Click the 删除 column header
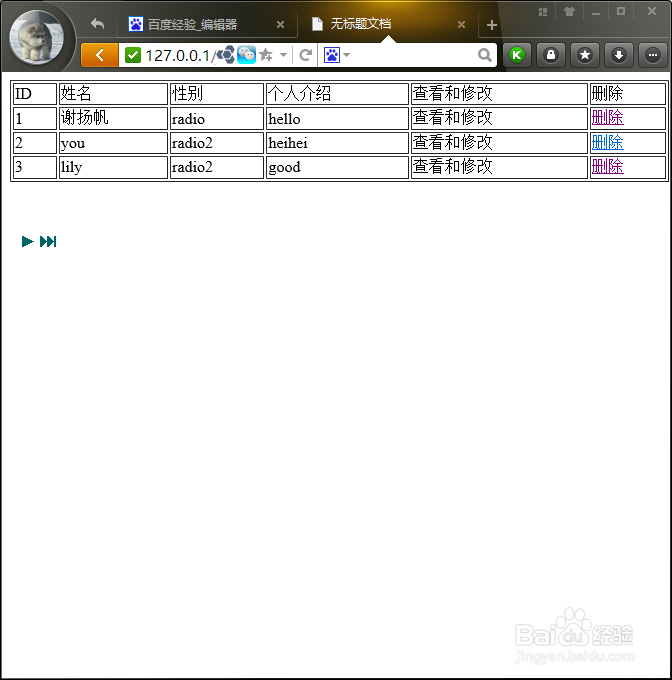The height and width of the screenshot is (680, 672). pyautogui.click(x=628, y=94)
